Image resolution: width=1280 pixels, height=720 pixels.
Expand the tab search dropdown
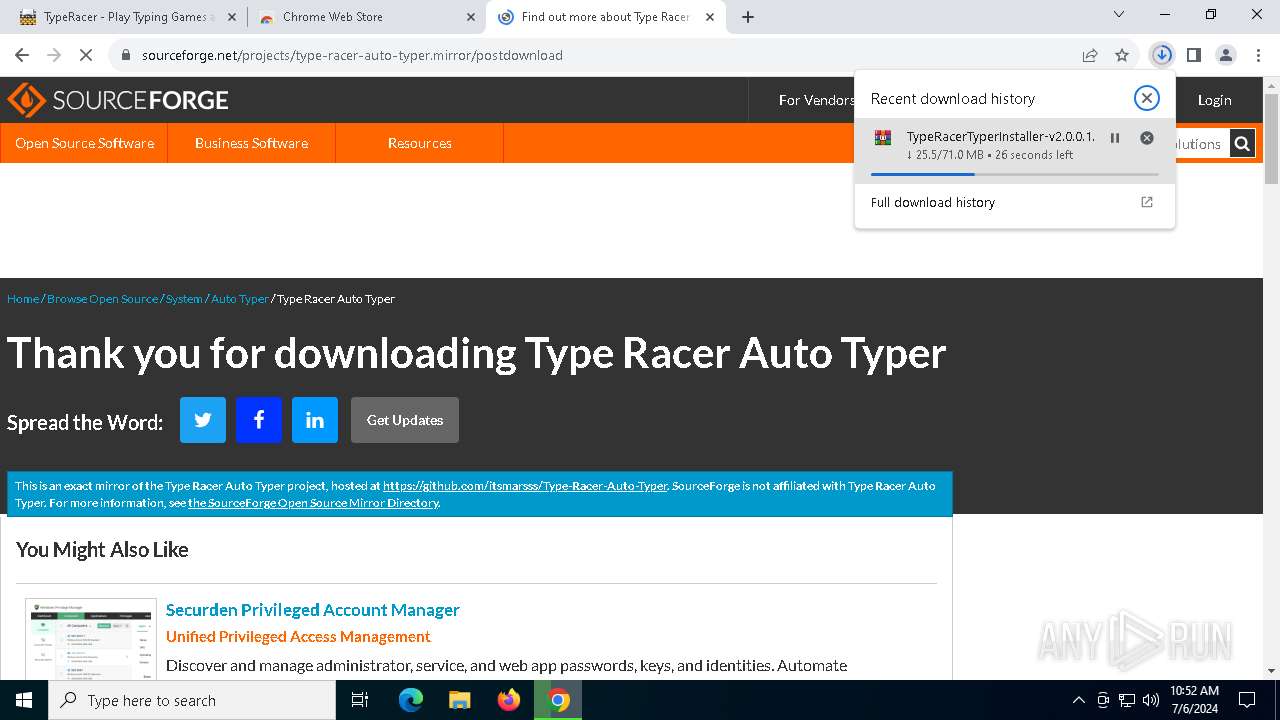click(x=1119, y=14)
